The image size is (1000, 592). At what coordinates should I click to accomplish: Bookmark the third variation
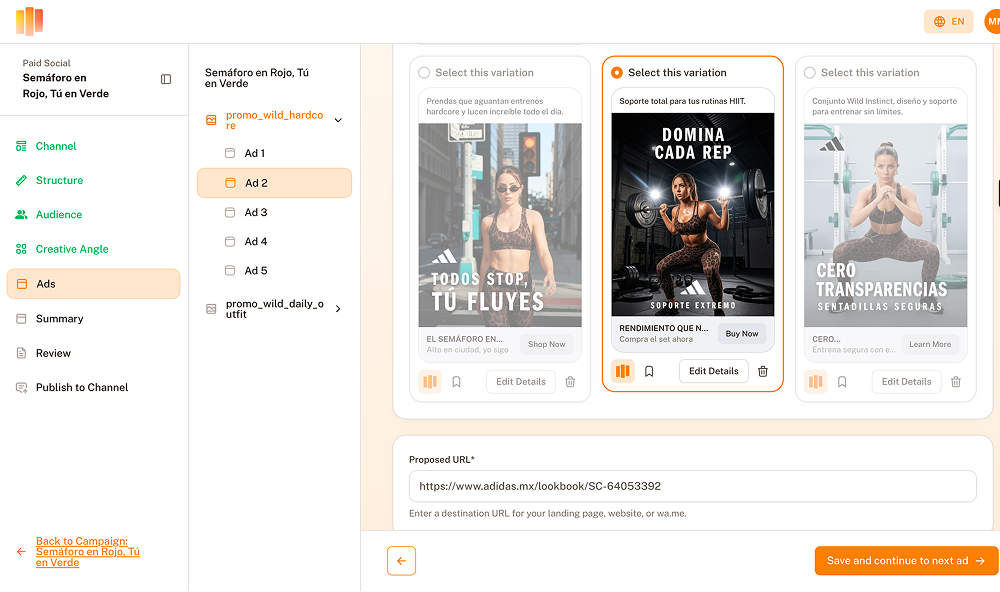(842, 382)
